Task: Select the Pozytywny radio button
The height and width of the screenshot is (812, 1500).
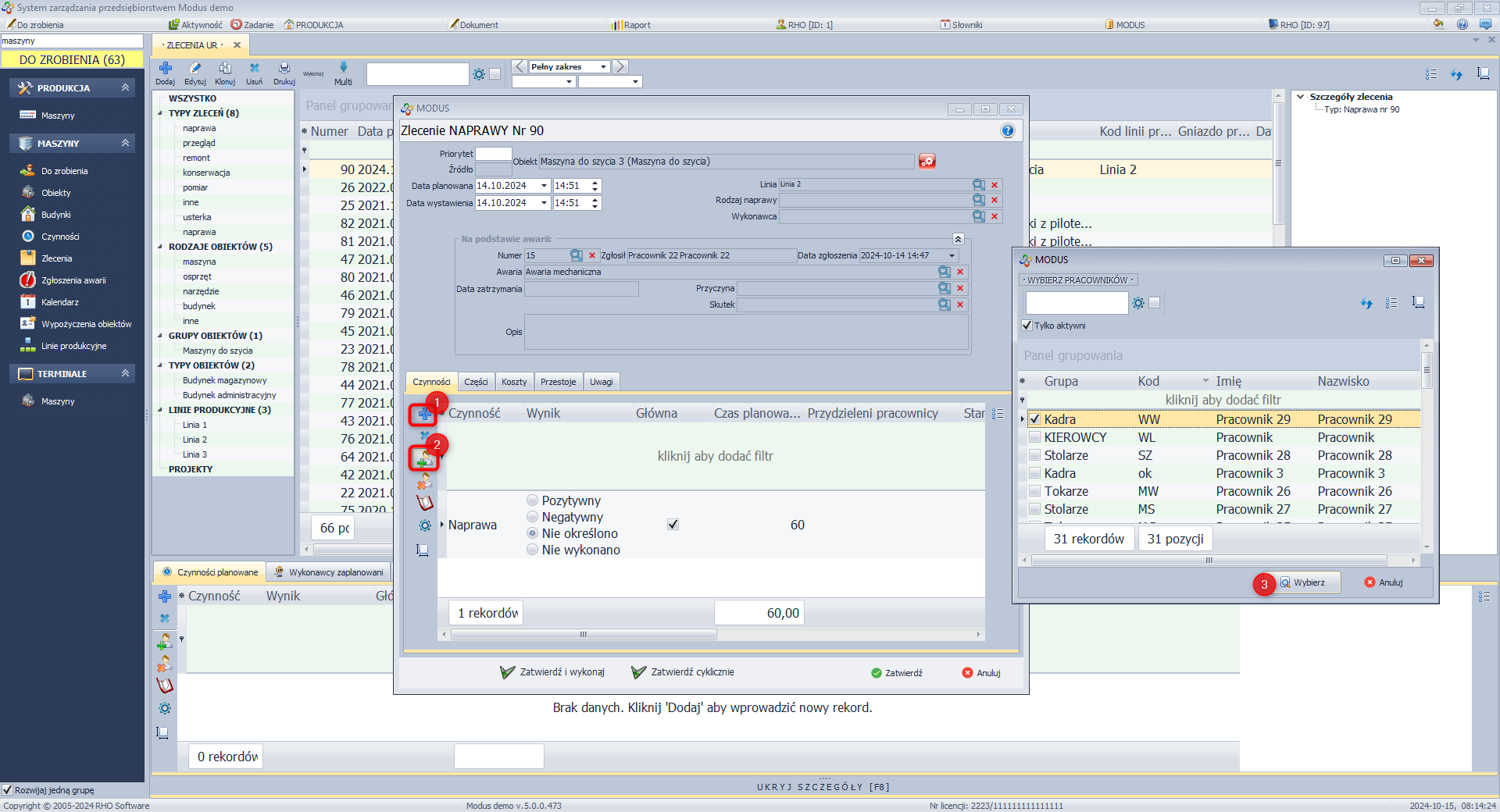Action: (533, 500)
